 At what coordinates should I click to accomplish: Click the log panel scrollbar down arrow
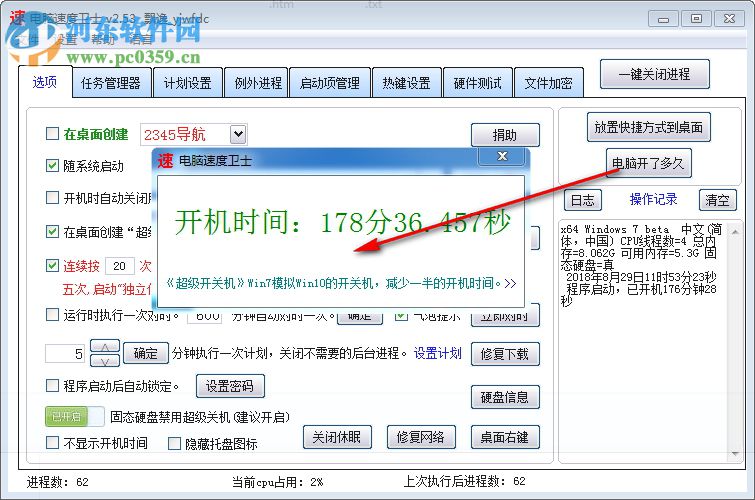(x=735, y=453)
